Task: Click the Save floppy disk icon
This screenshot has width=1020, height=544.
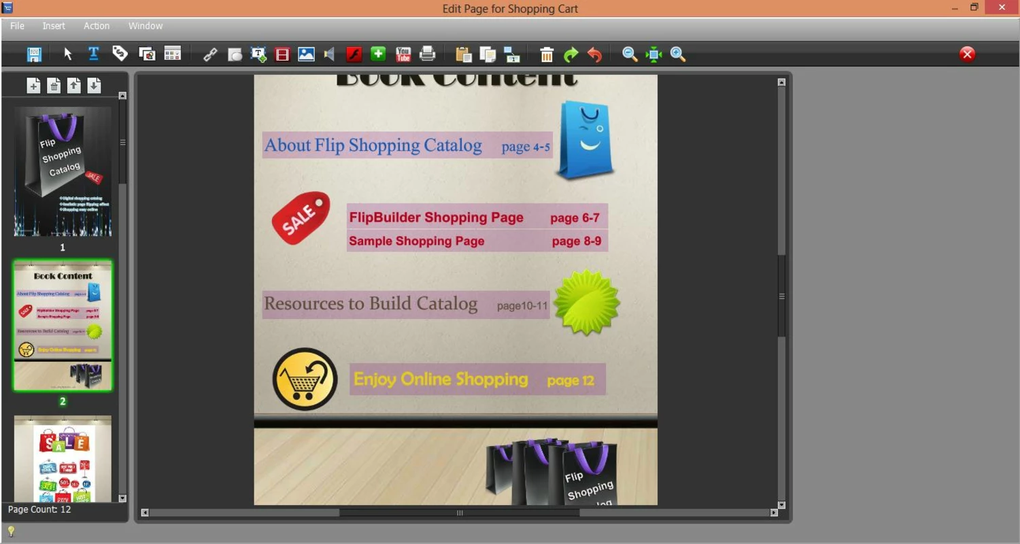Action: coord(34,54)
